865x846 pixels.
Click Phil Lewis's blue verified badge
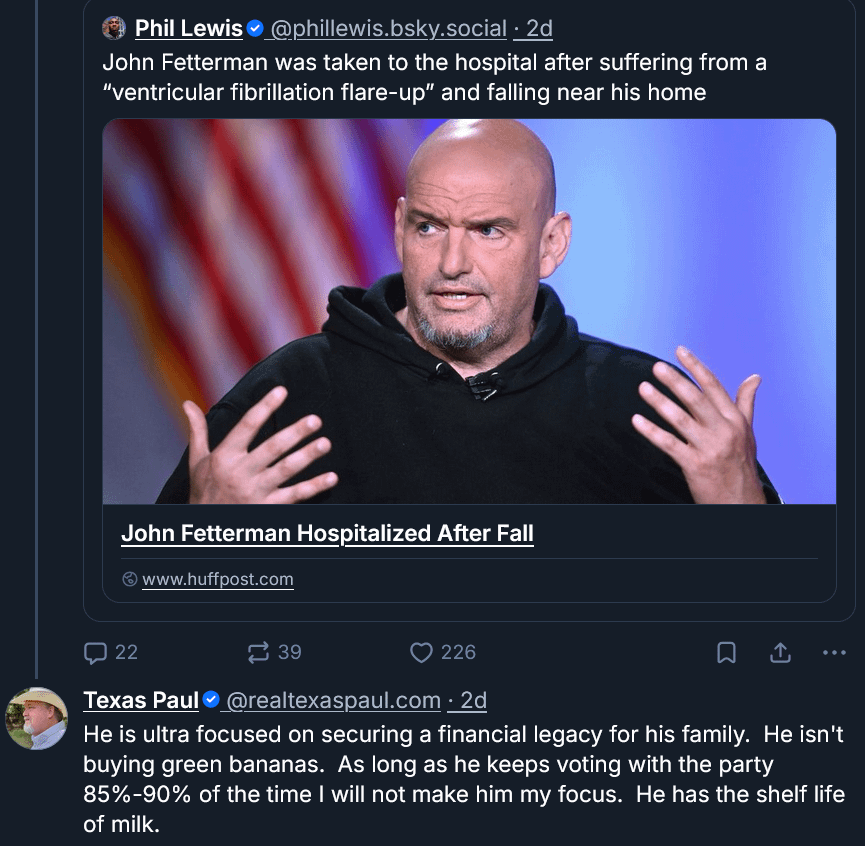(x=255, y=29)
